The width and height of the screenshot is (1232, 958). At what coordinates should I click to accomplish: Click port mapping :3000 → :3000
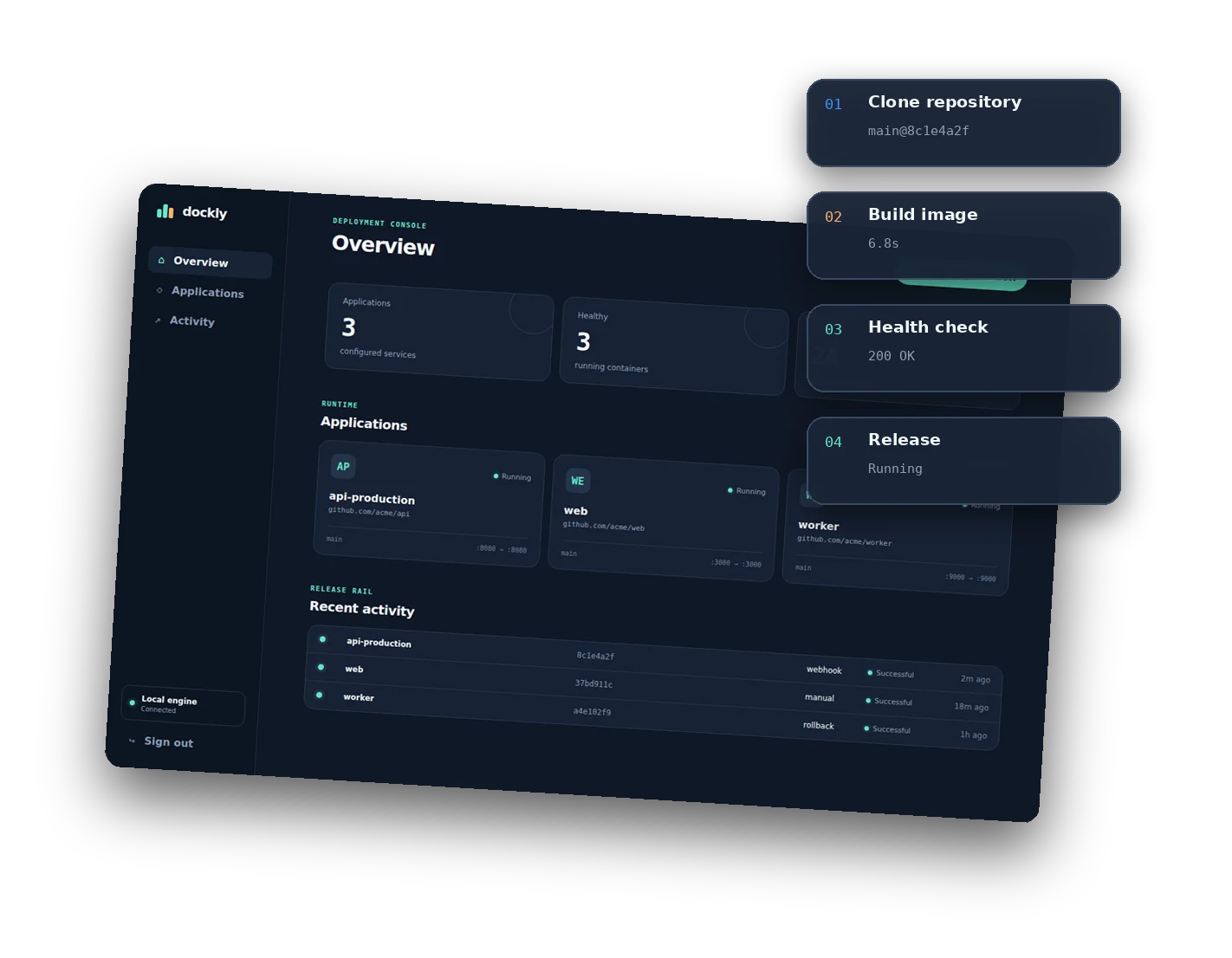pos(736,563)
